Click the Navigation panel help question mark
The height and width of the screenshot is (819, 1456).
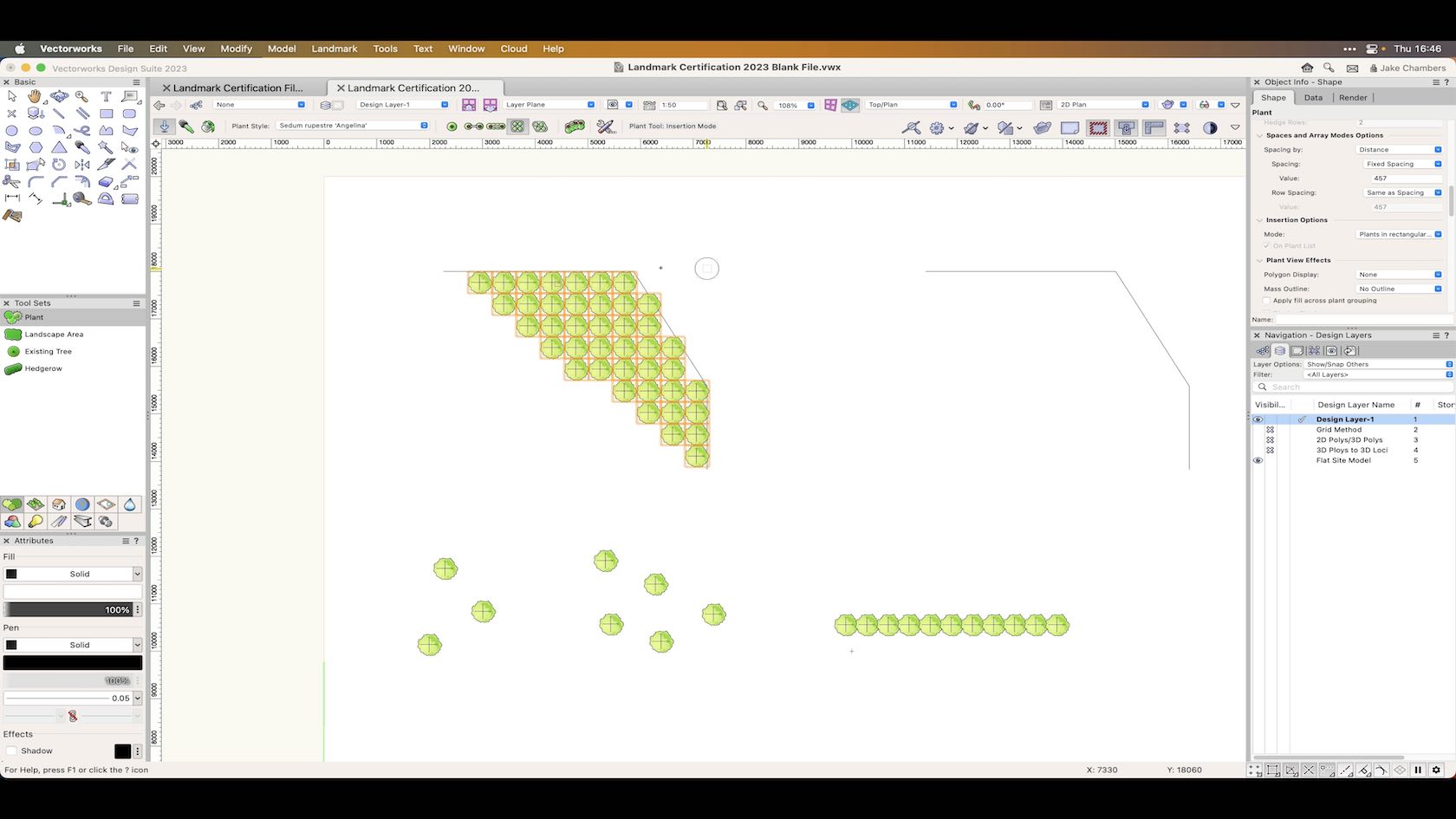pyautogui.click(x=1446, y=335)
